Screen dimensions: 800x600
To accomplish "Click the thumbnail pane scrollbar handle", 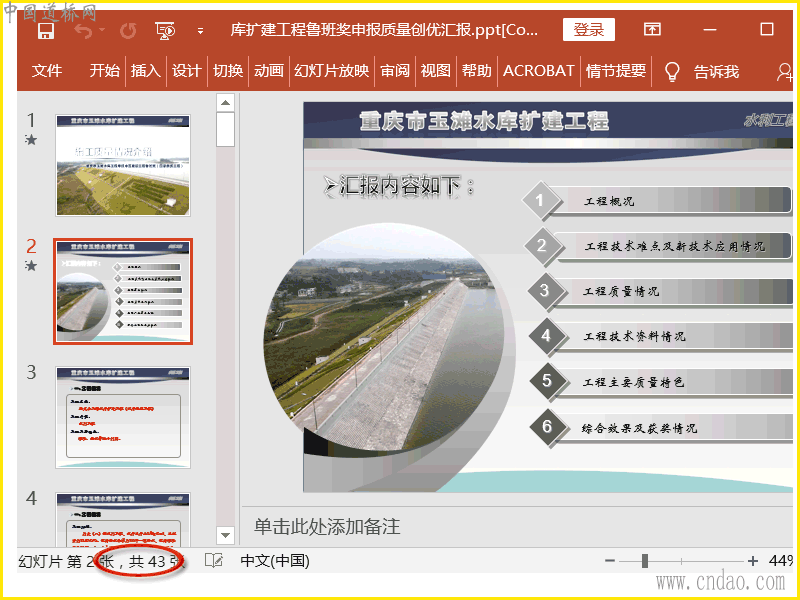I will pyautogui.click(x=225, y=130).
